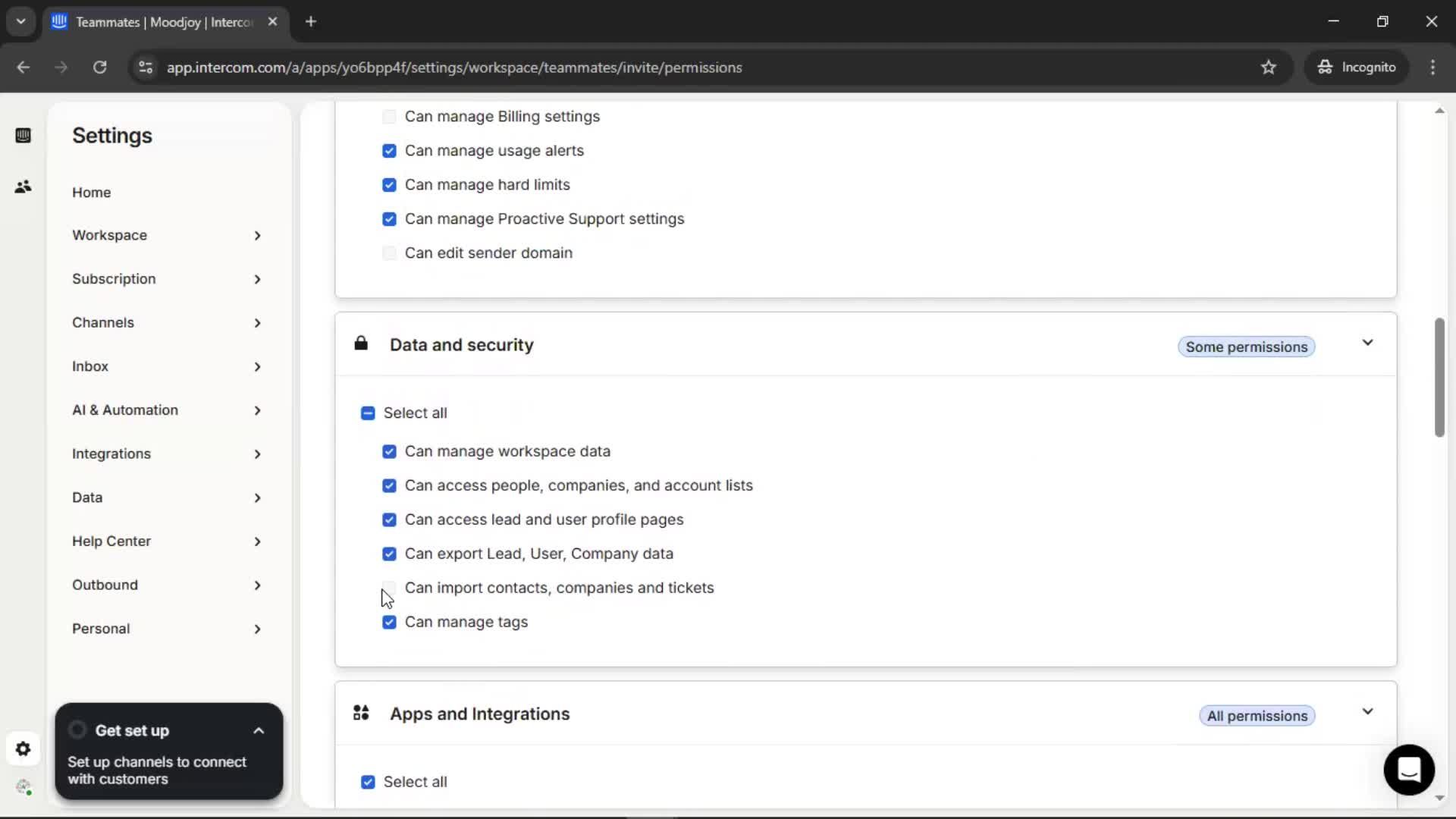Click the settings gear icon at bottom left
Screen dimensions: 1456x819
tap(23, 749)
